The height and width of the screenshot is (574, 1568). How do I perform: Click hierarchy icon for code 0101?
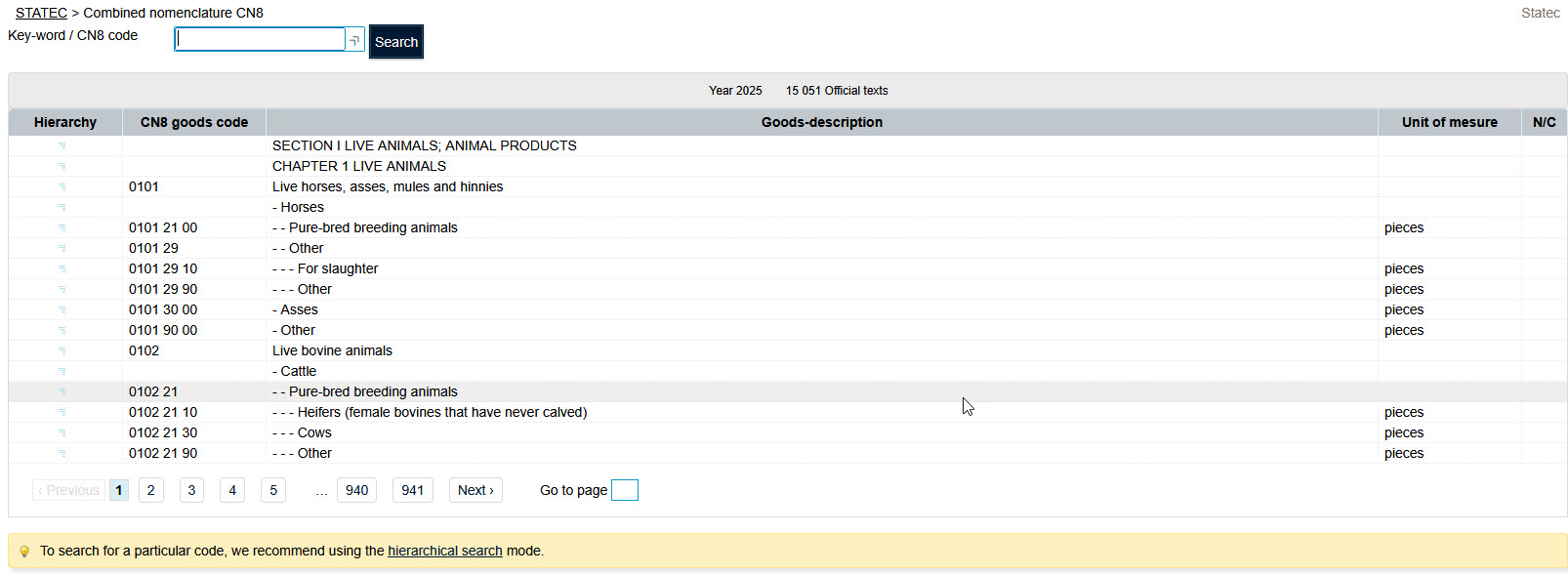pos(62,186)
